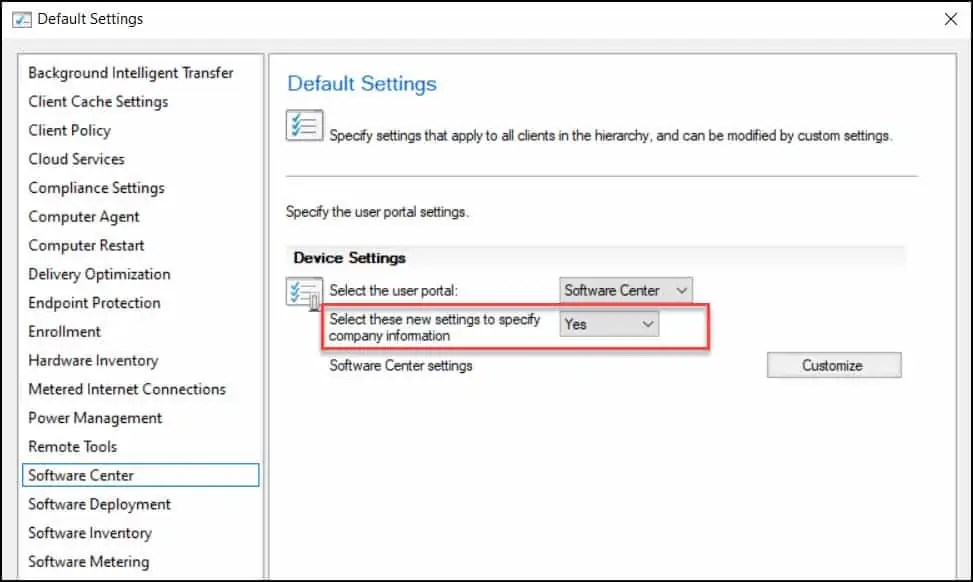Screen dimensions: 973x582
Task: Open the company information Yes dropdown
Action: pos(608,323)
